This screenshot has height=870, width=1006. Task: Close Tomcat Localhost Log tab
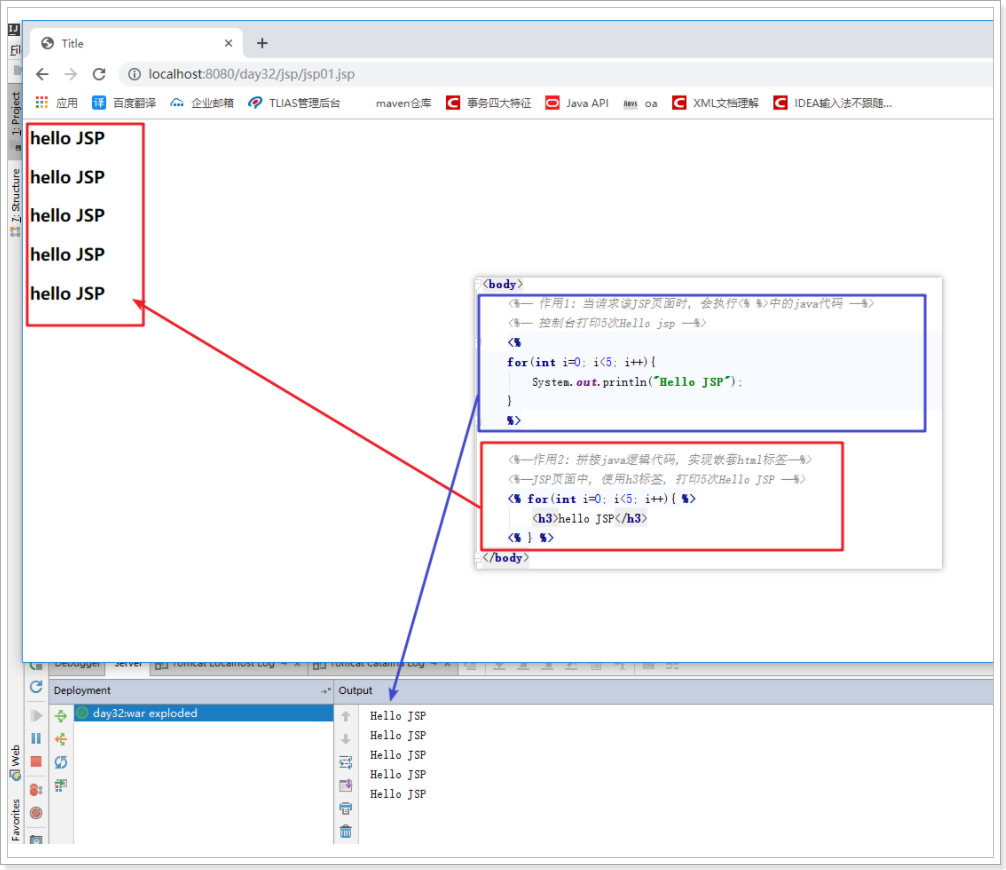coord(297,666)
